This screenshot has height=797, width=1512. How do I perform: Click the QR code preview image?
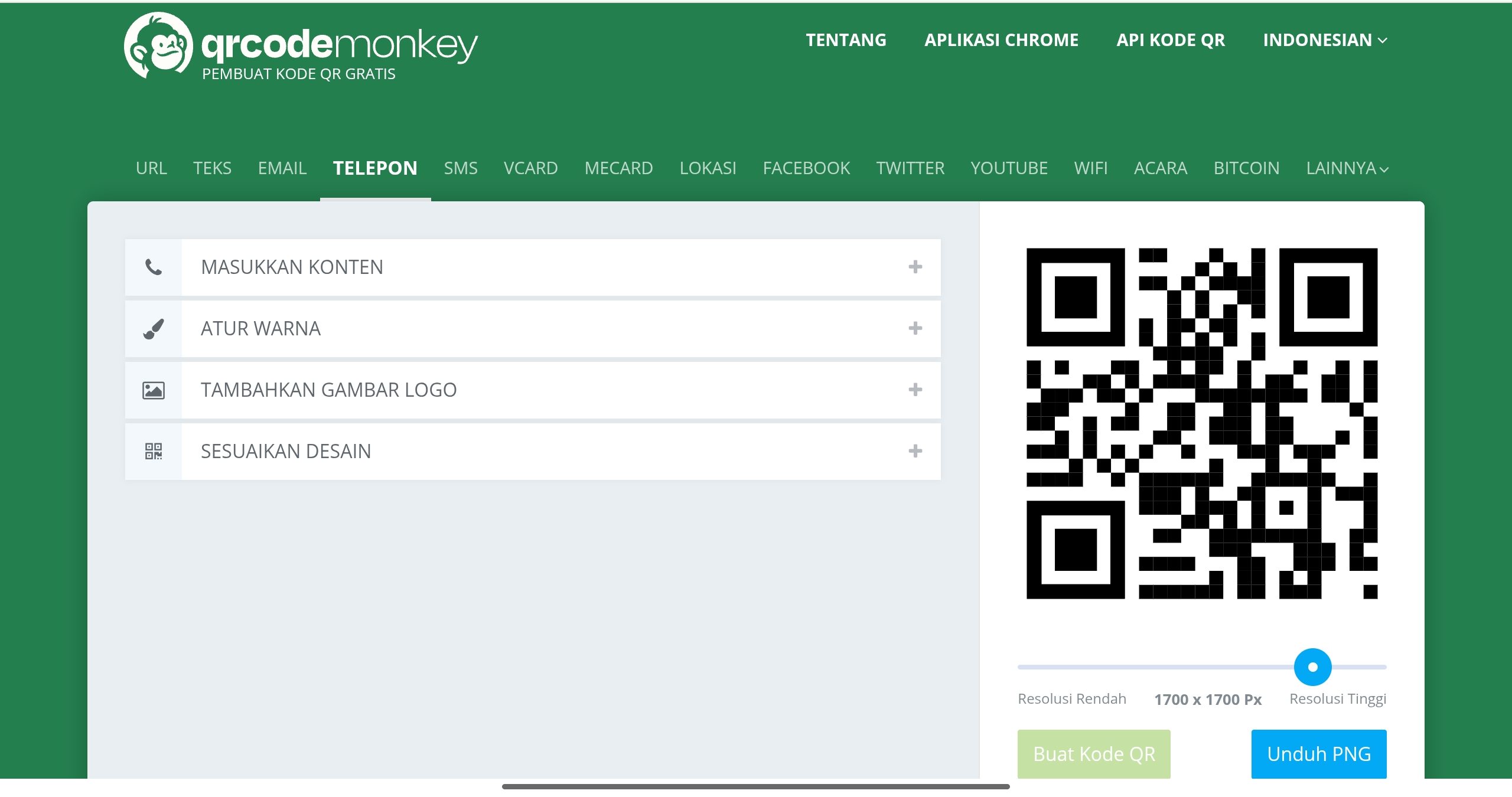click(x=1202, y=423)
